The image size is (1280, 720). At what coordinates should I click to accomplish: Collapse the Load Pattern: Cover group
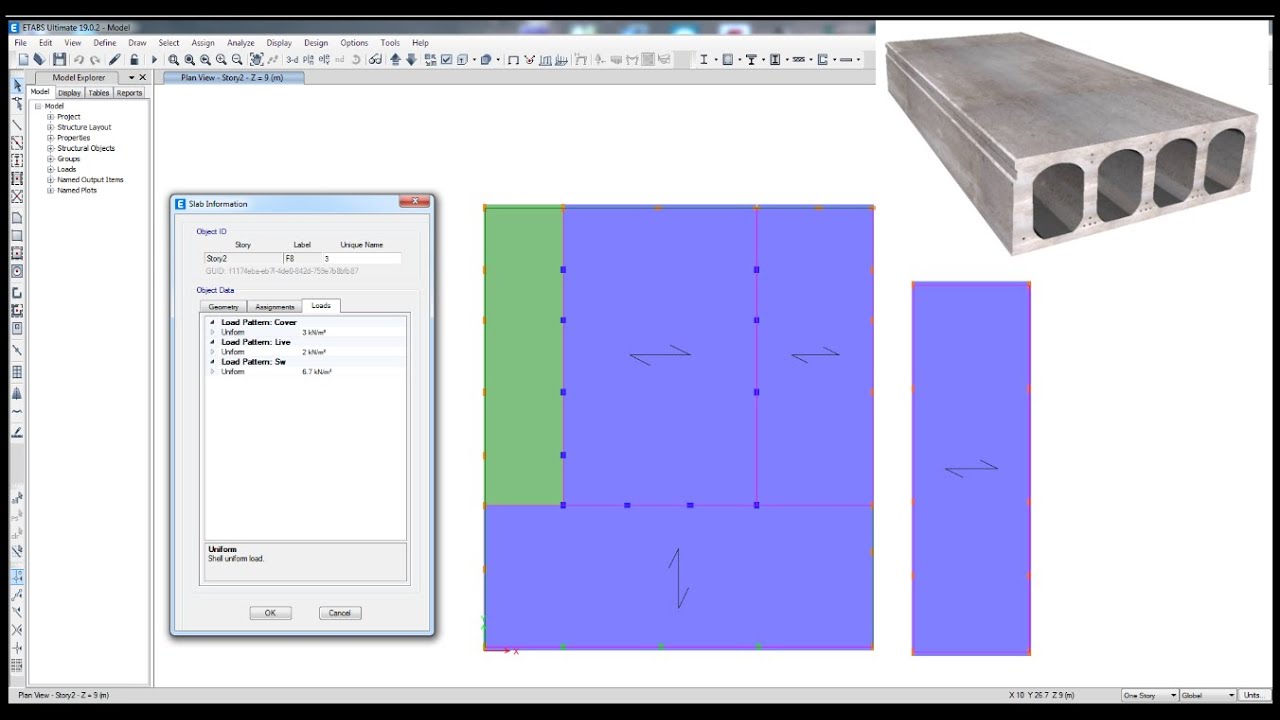coord(212,323)
